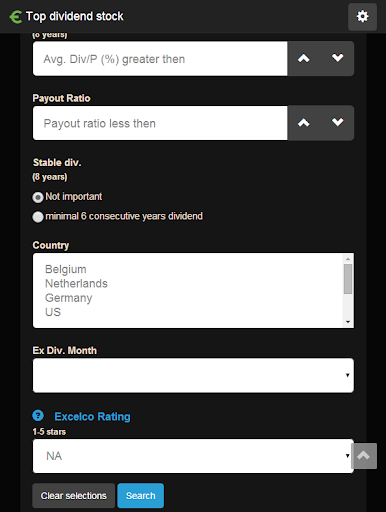Open the Excelco Rating link
Screen dimensions: 386x512
[x=92, y=416]
